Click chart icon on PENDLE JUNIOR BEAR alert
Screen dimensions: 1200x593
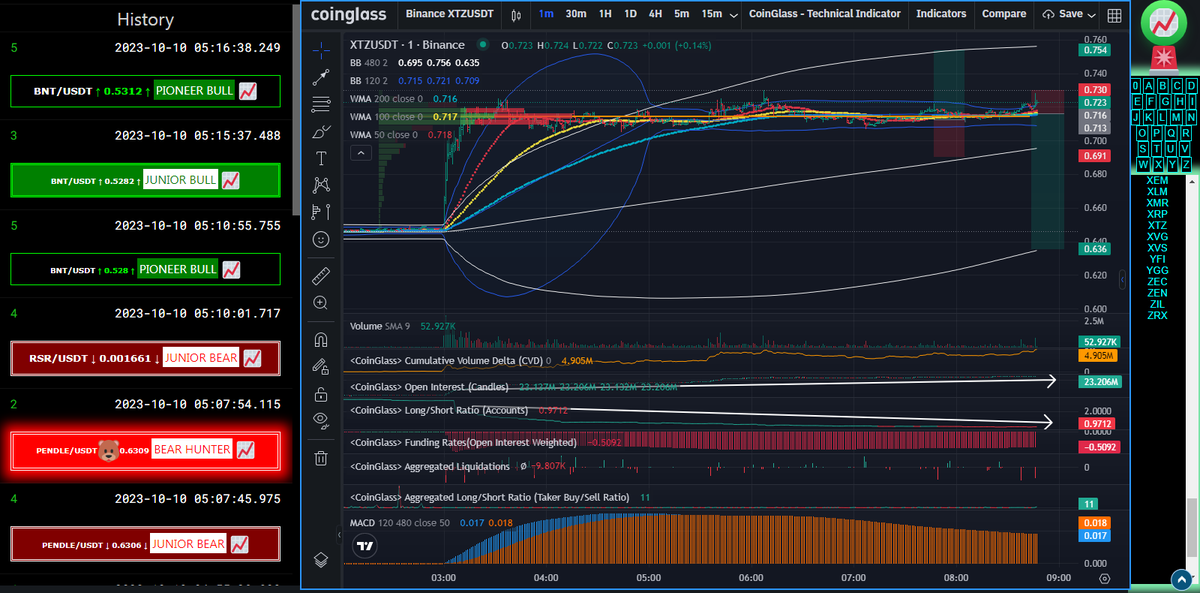coord(240,544)
